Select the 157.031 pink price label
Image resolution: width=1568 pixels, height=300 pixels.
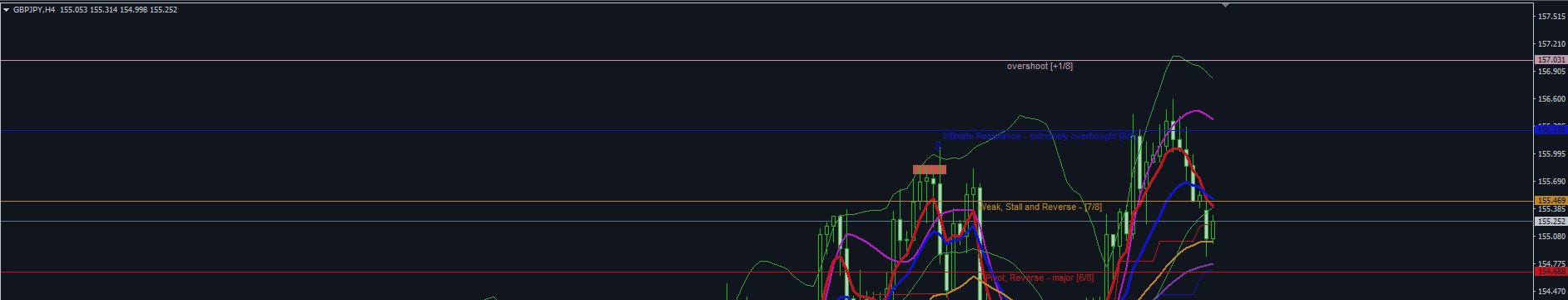1551,60
